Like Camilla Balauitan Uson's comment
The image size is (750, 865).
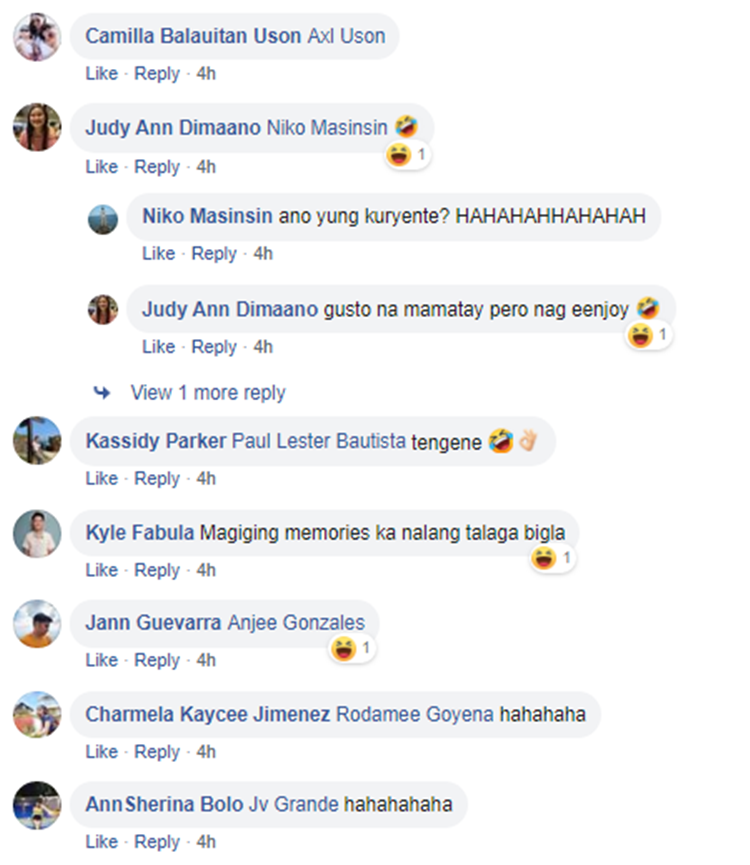101,73
